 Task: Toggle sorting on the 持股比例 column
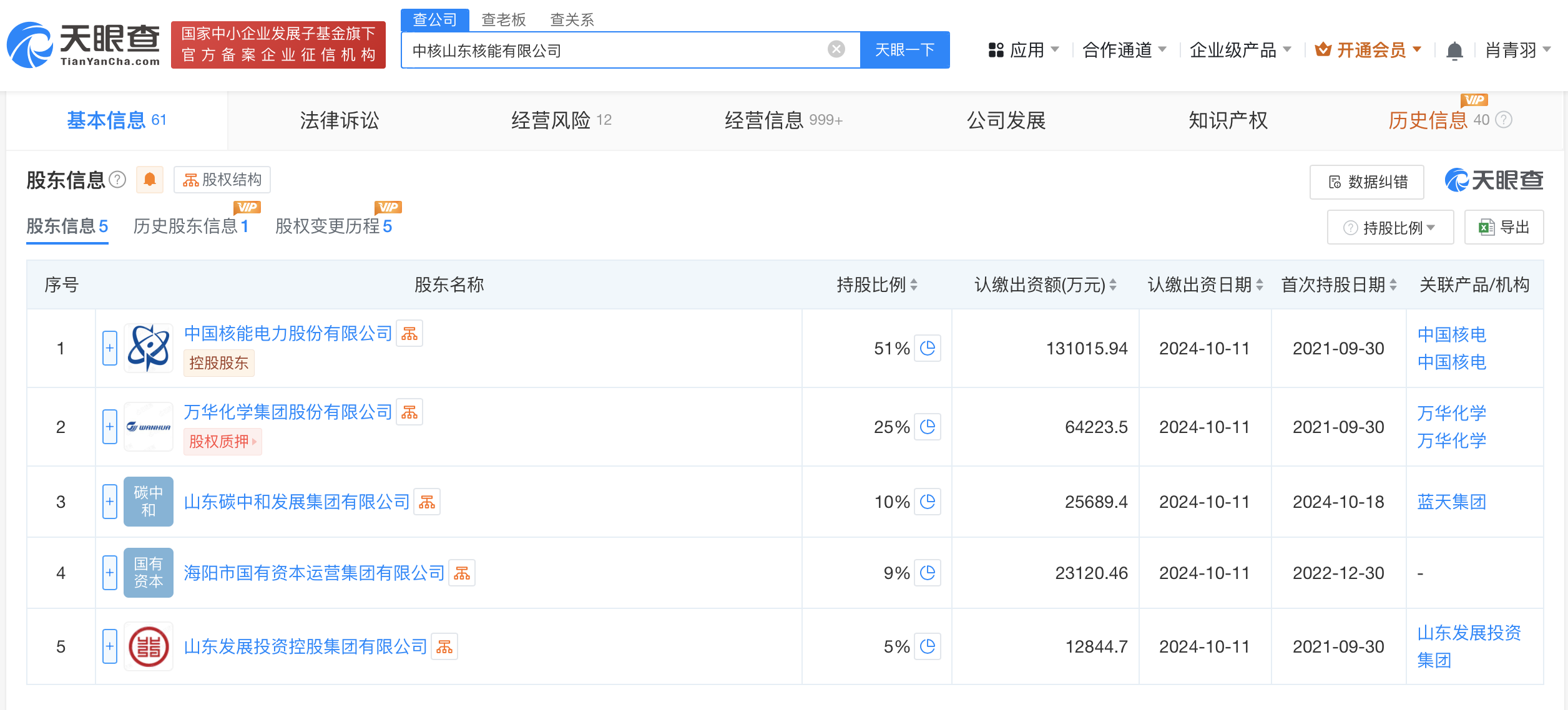coord(914,285)
